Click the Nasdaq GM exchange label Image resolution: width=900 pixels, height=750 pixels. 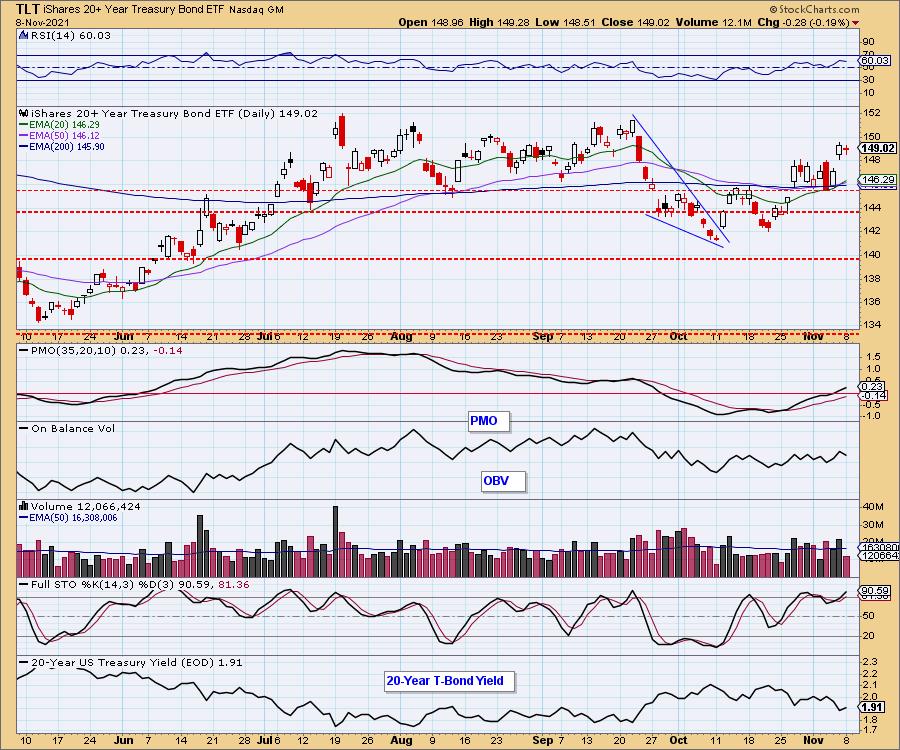(256, 10)
